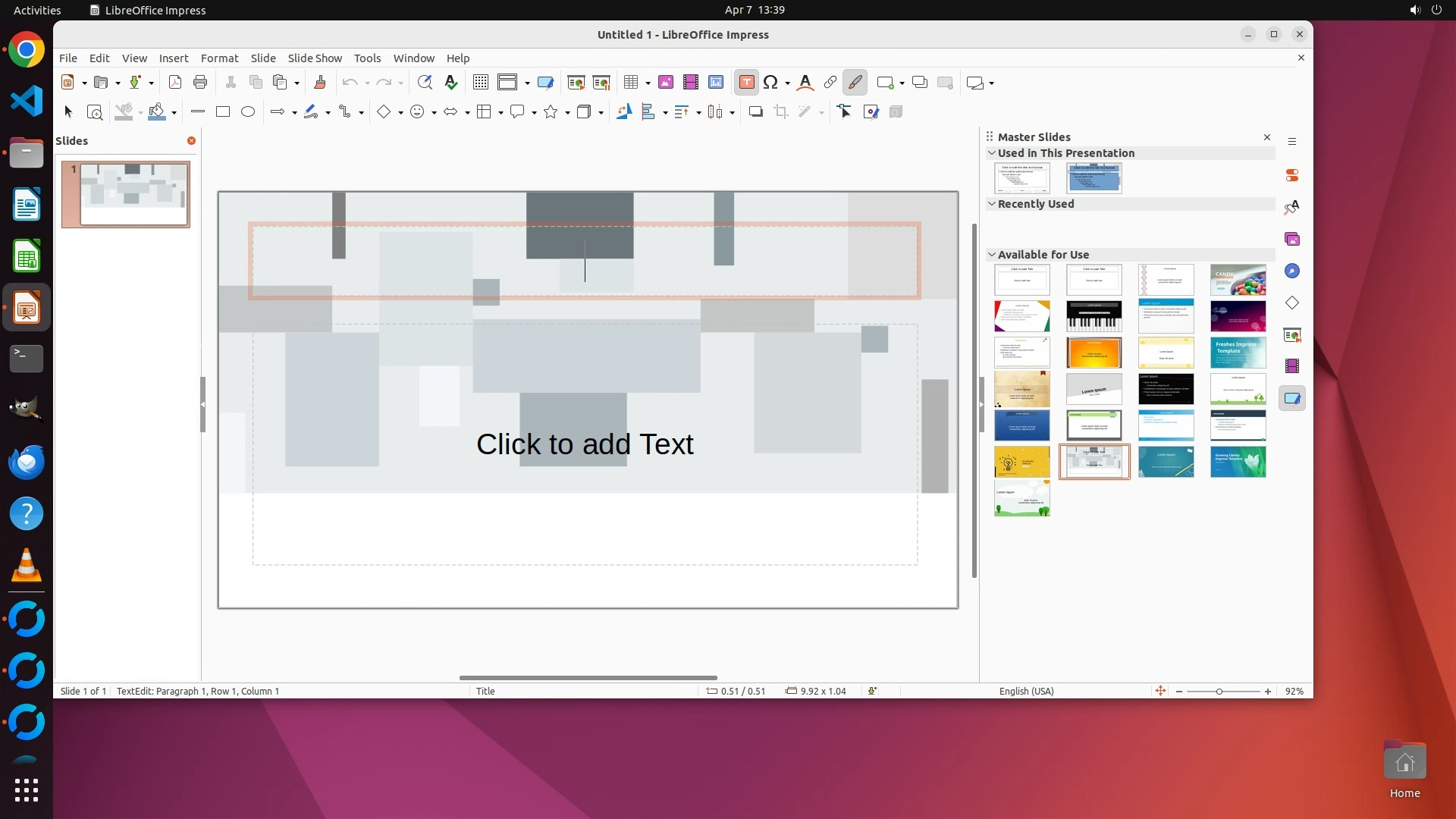Click the Insert Fontwork Text icon
Screen dimensions: 1456x819
pyautogui.click(x=805, y=83)
